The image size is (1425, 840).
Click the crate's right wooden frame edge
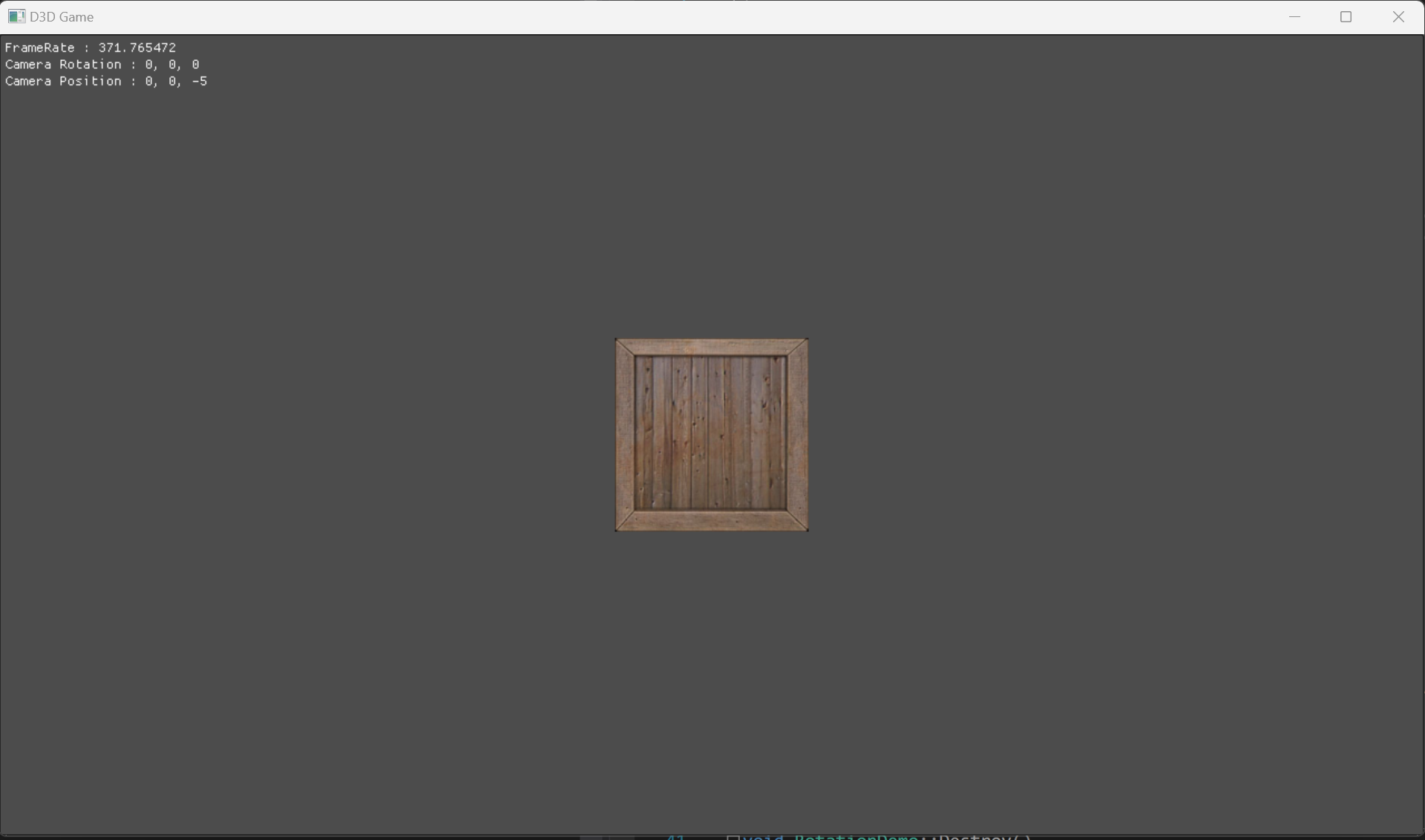coord(798,435)
